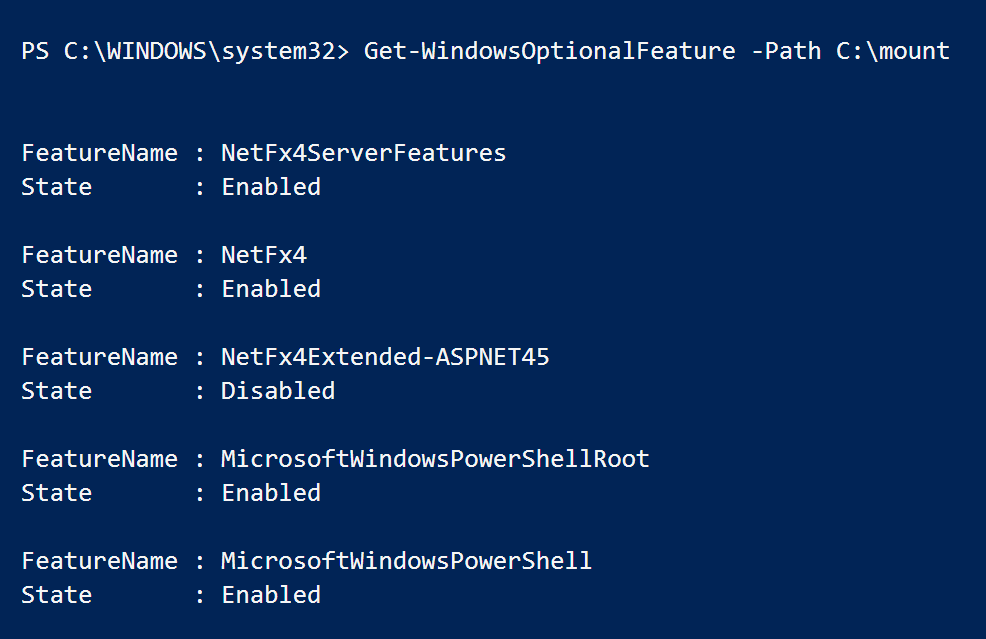Click Enabled state under NetFx4ServerFeatures
The height and width of the screenshot is (639, 986).
[x=271, y=187]
